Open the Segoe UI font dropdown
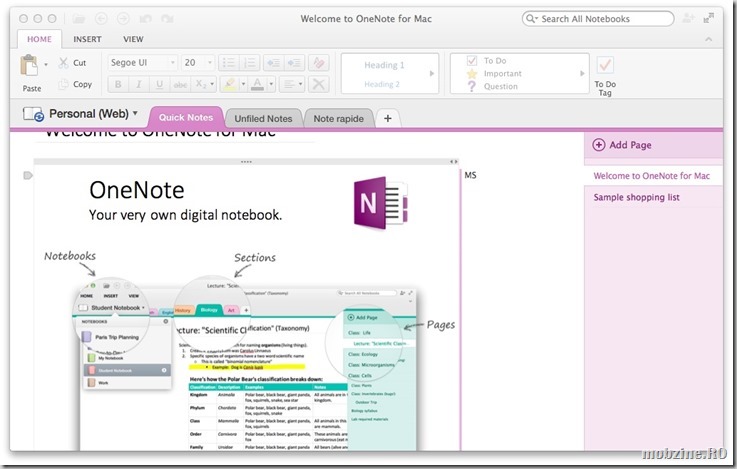The width and height of the screenshot is (737, 469). tap(141, 63)
